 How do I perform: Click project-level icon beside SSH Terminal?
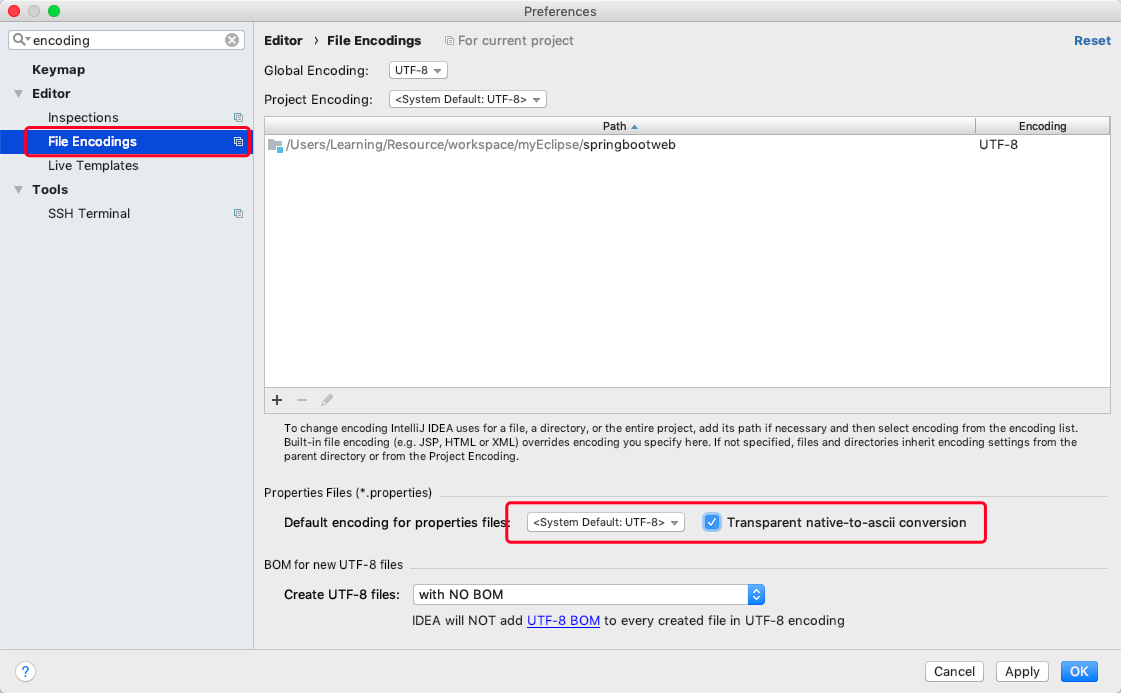238,214
